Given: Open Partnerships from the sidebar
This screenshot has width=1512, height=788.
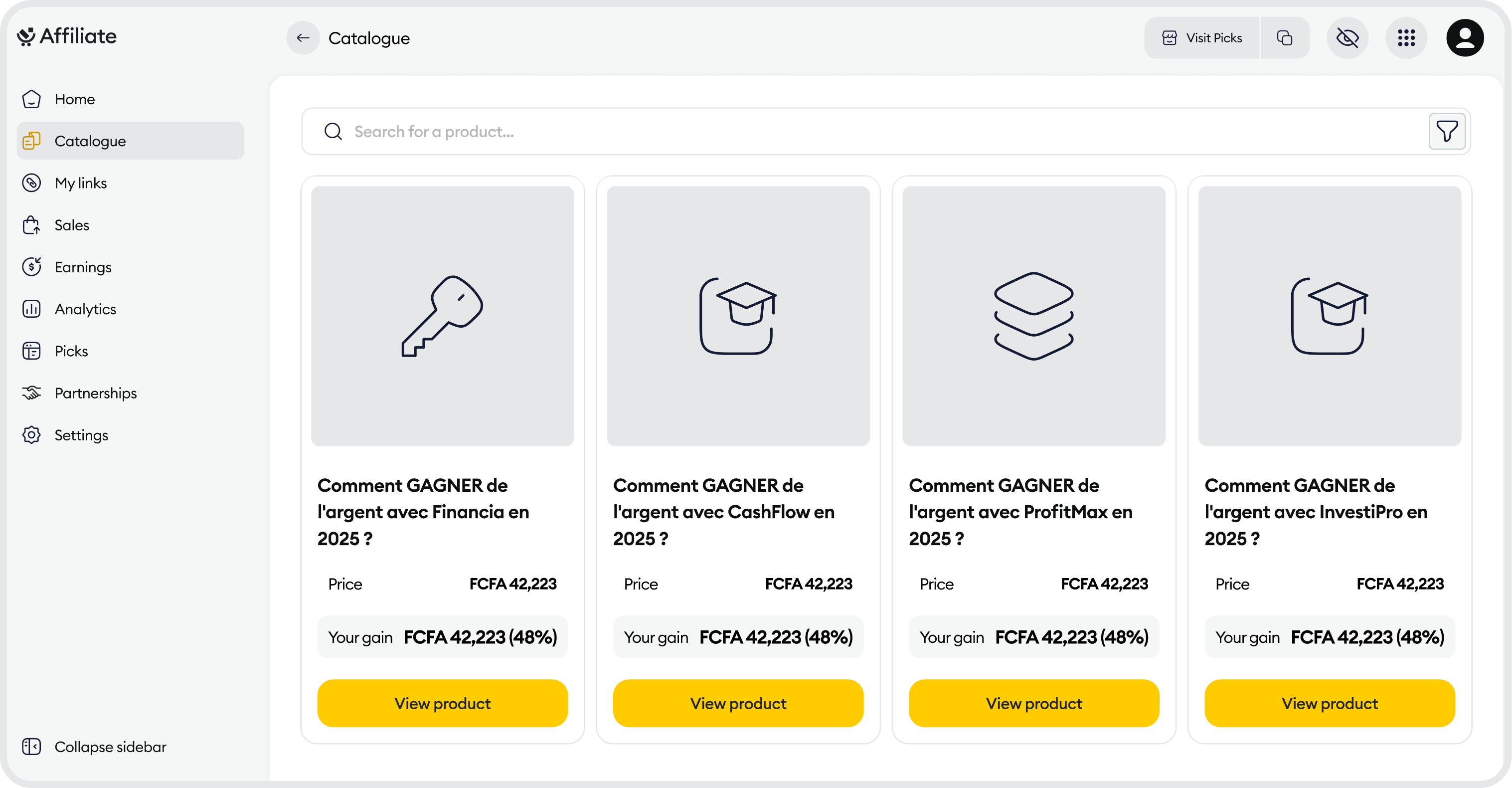Looking at the screenshot, I should (95, 394).
